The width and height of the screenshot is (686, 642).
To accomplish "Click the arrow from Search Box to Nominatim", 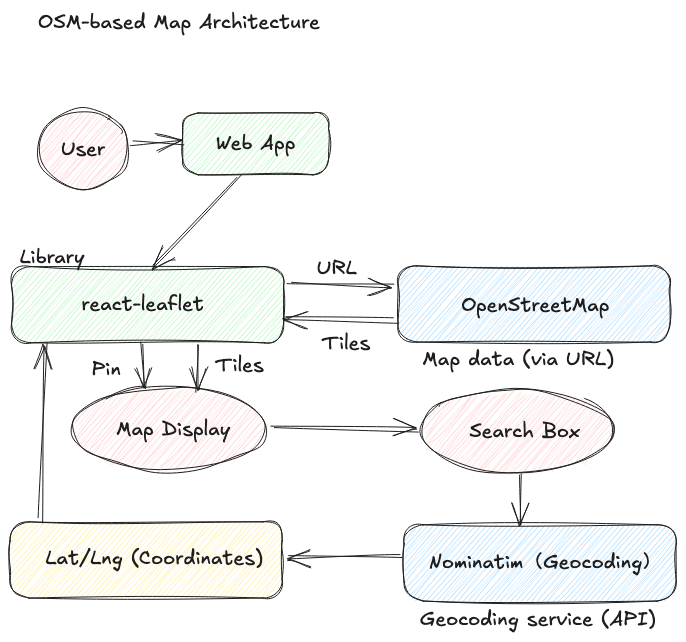I will point(520,500).
